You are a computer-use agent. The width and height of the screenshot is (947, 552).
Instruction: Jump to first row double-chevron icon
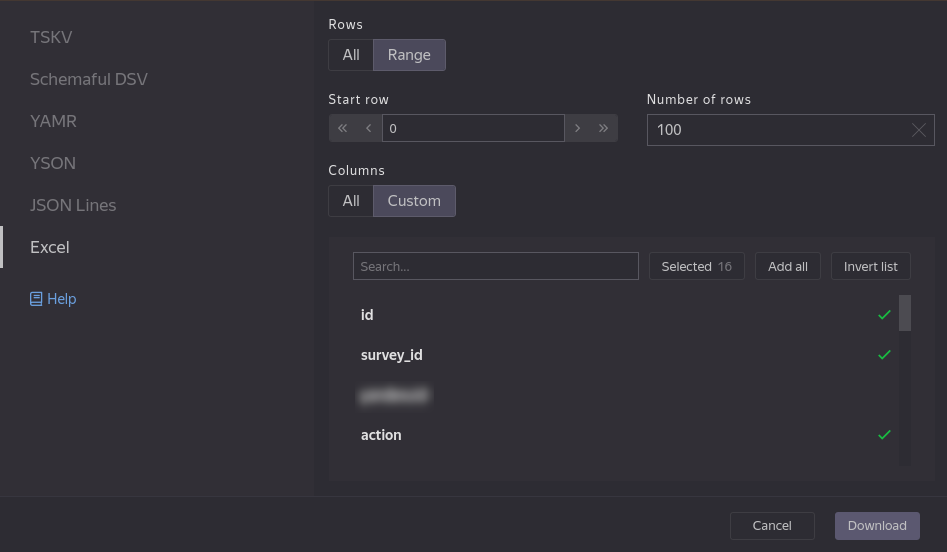click(342, 128)
